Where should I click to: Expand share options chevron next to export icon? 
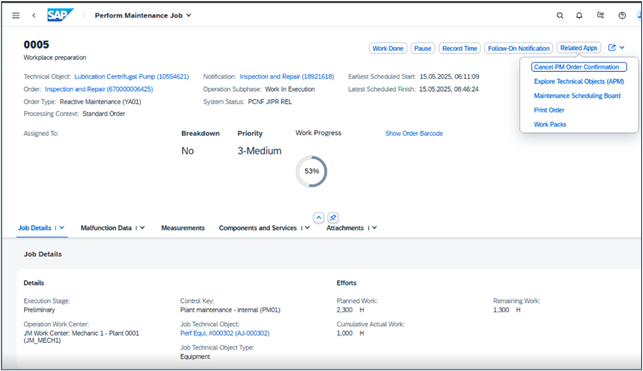tap(622, 48)
